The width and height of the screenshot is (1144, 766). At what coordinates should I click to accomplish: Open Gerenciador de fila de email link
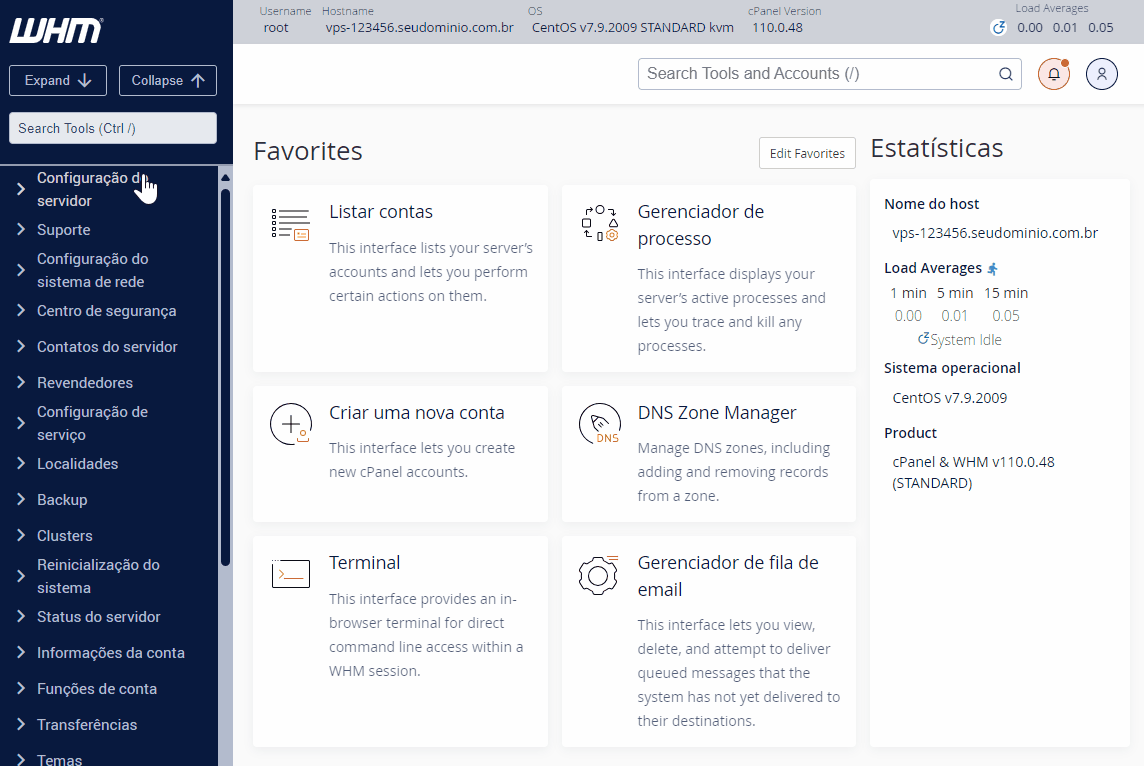pyautogui.click(x=727, y=576)
